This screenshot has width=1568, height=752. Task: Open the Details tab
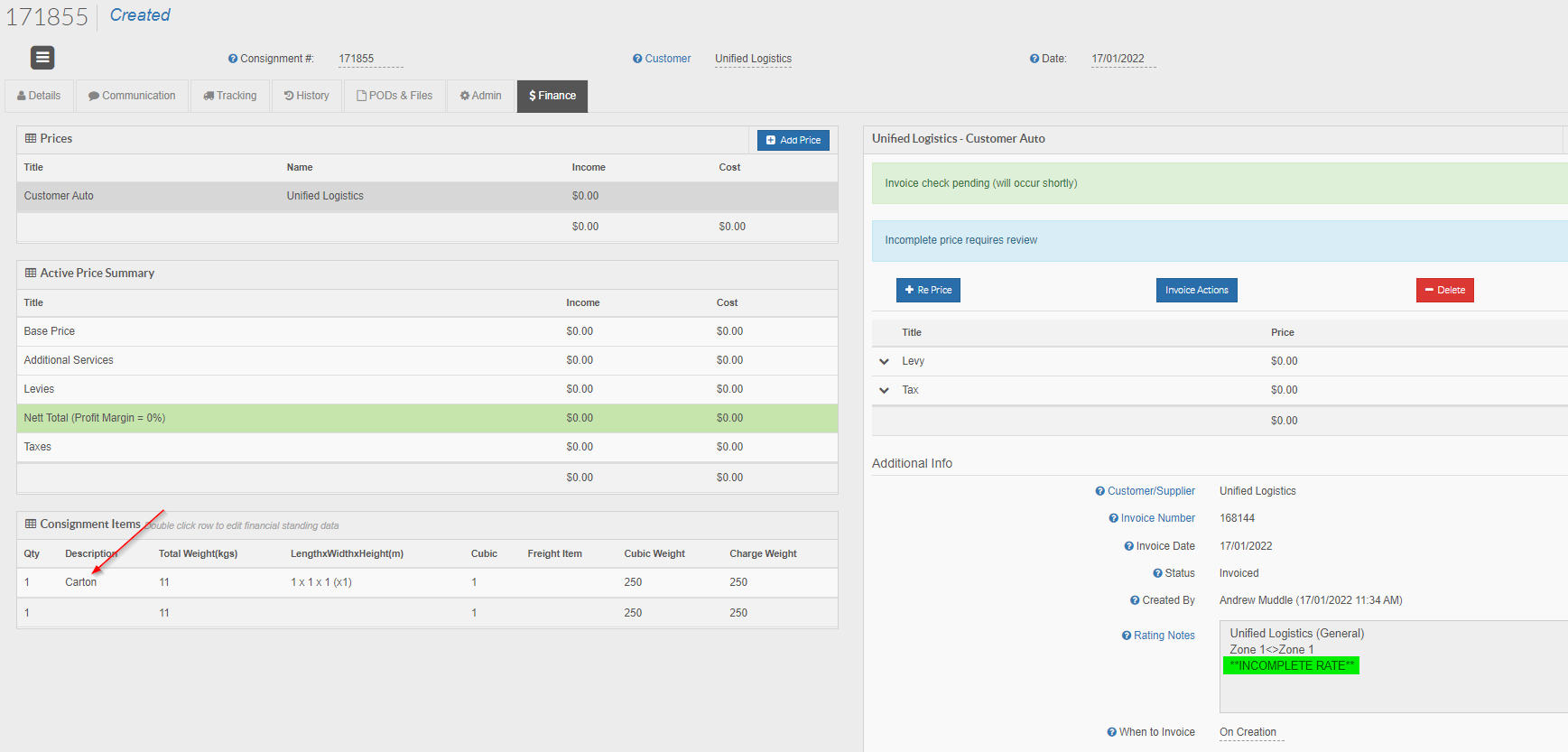coord(39,96)
